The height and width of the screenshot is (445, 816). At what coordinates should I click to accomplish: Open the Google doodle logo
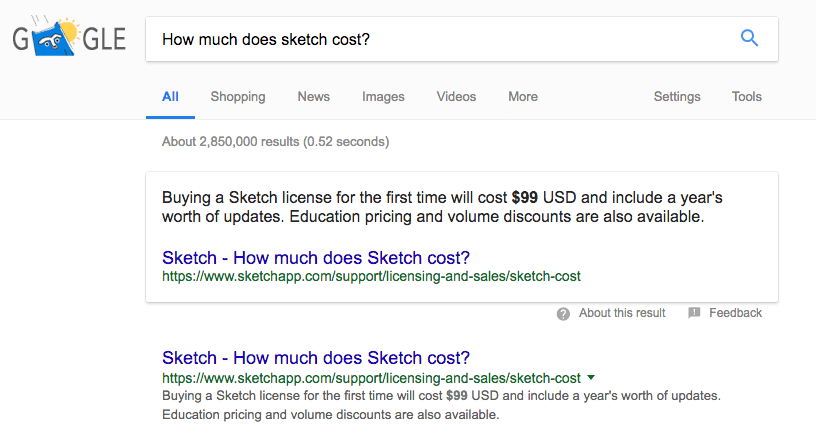coord(69,36)
